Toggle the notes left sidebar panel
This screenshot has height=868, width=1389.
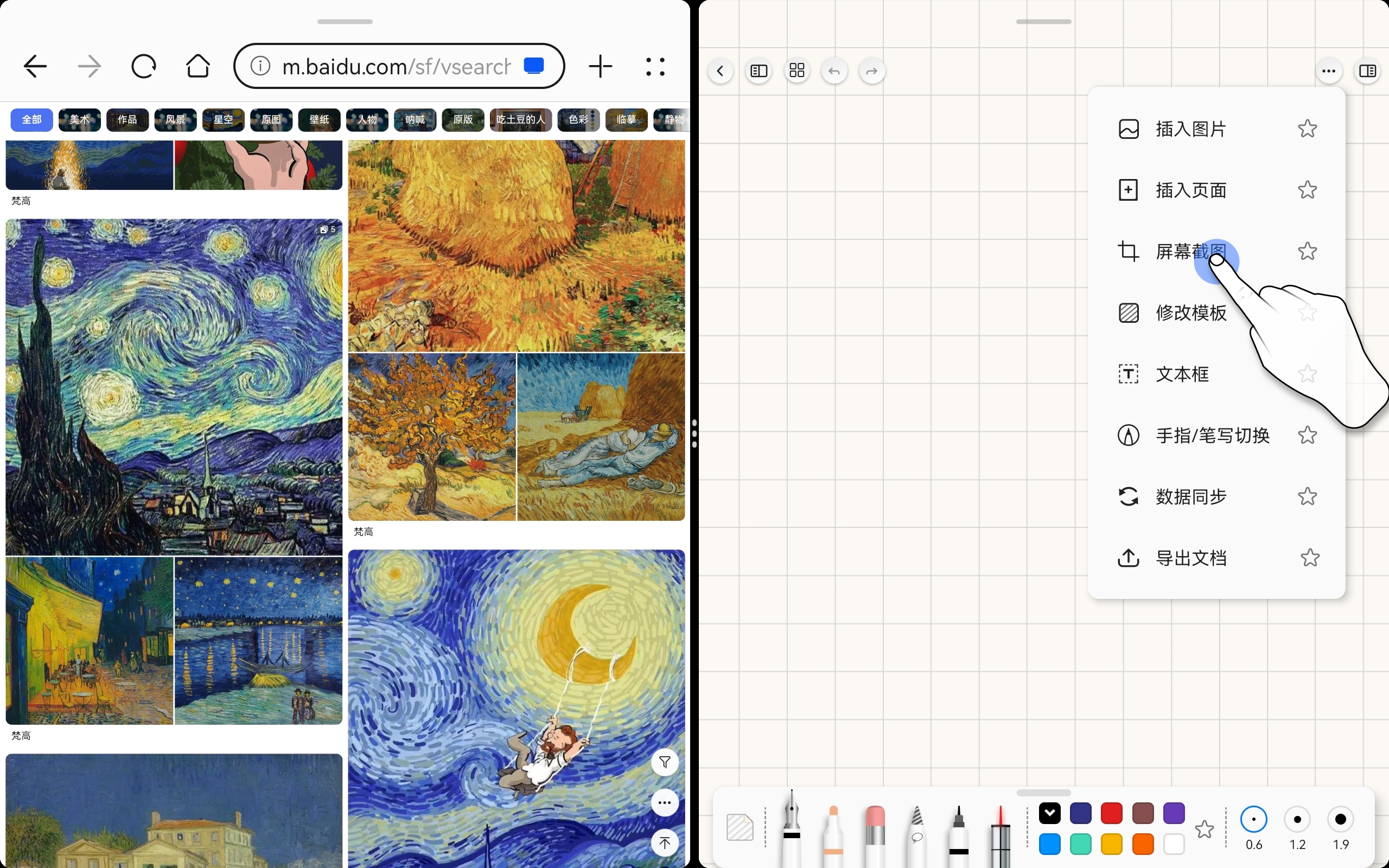(759, 71)
